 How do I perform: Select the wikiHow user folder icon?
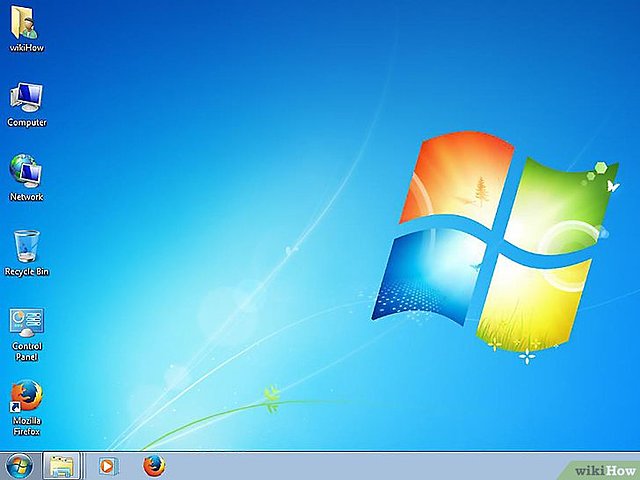[24, 22]
